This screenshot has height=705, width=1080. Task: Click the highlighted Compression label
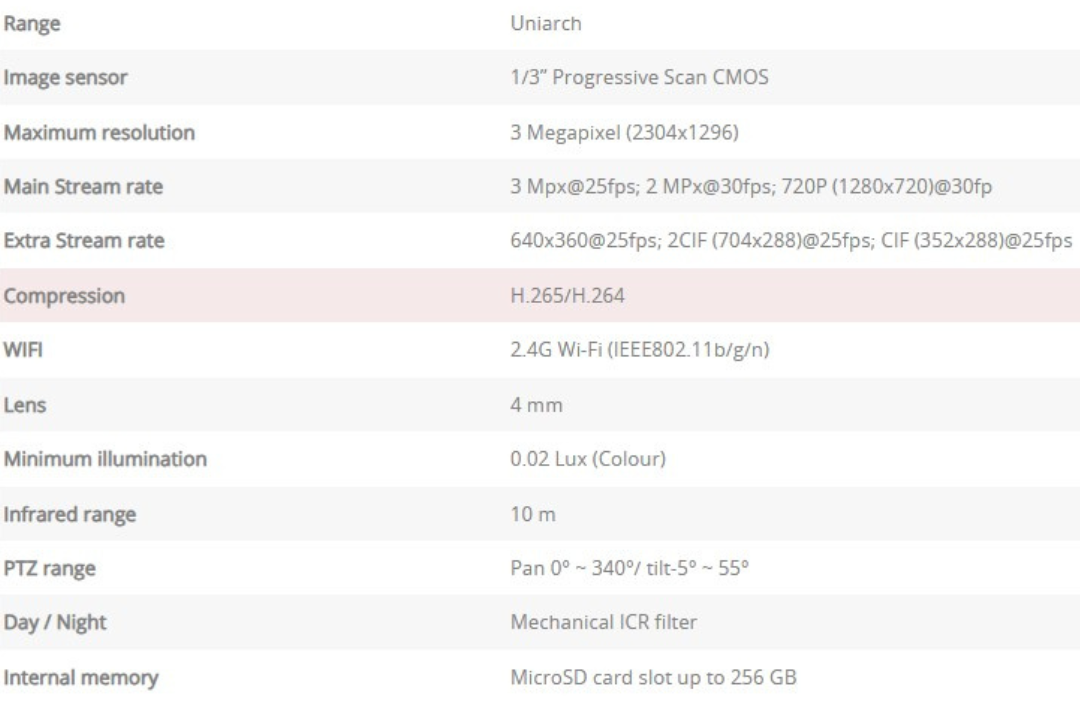pos(63,296)
